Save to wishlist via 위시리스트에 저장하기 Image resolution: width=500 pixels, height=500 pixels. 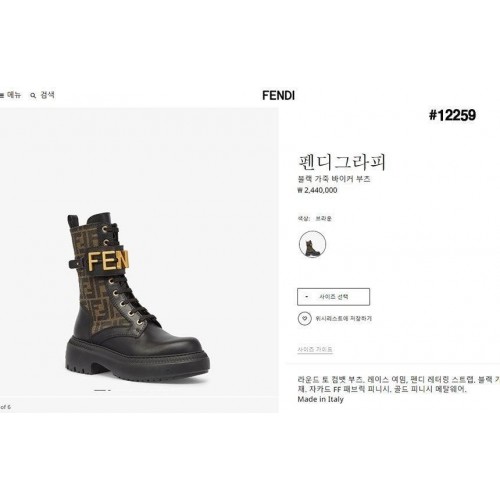pyautogui.click(x=344, y=319)
